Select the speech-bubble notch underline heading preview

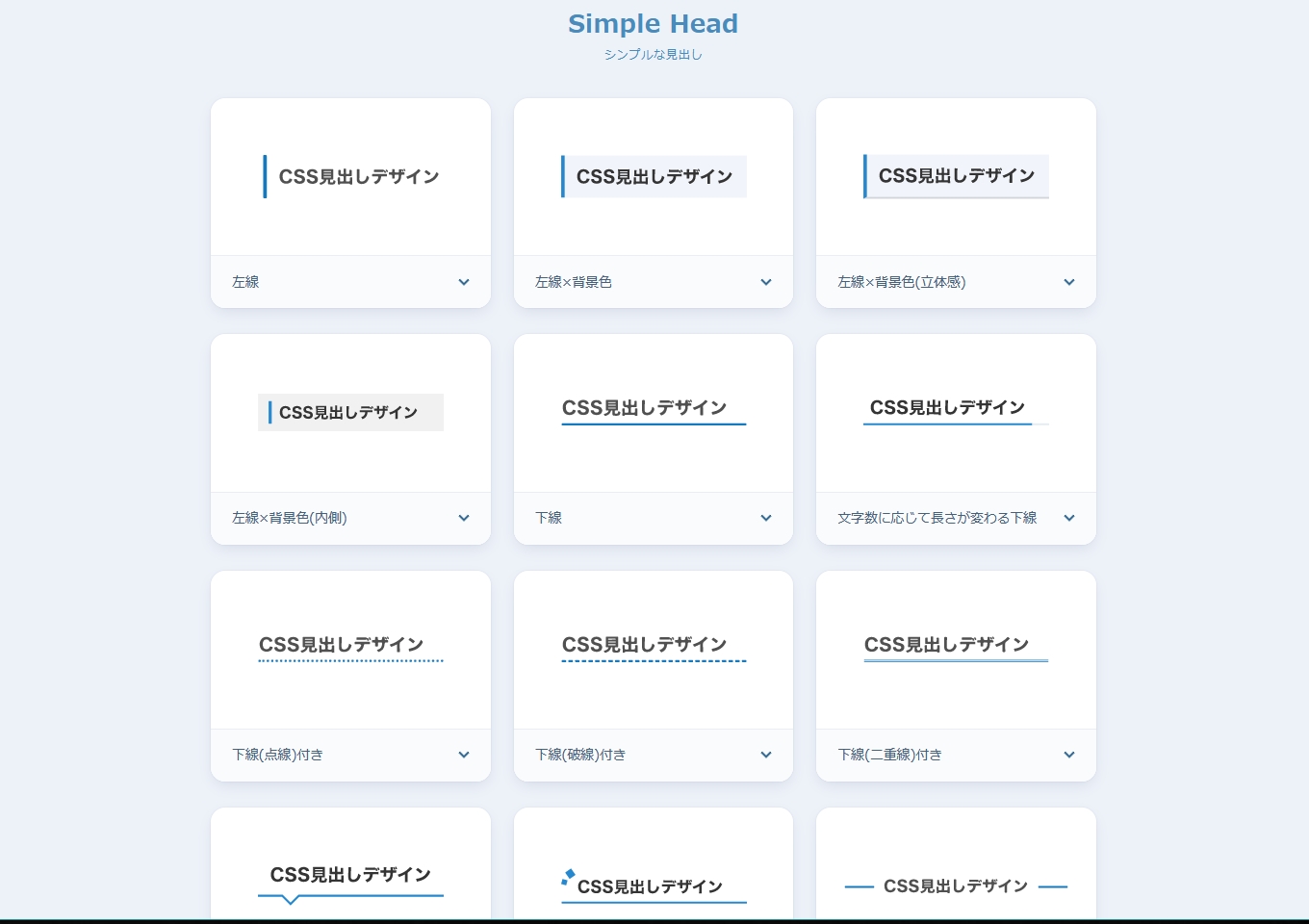[350, 884]
